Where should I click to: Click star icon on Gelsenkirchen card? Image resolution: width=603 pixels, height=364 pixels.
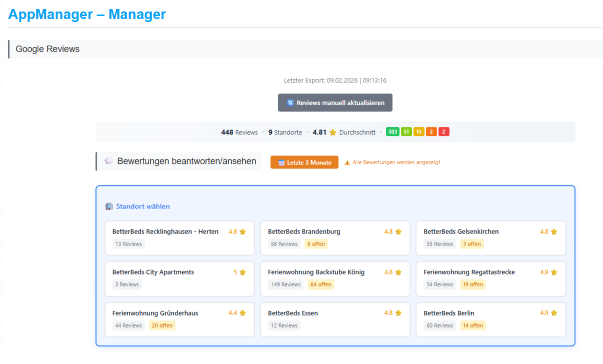coord(554,231)
